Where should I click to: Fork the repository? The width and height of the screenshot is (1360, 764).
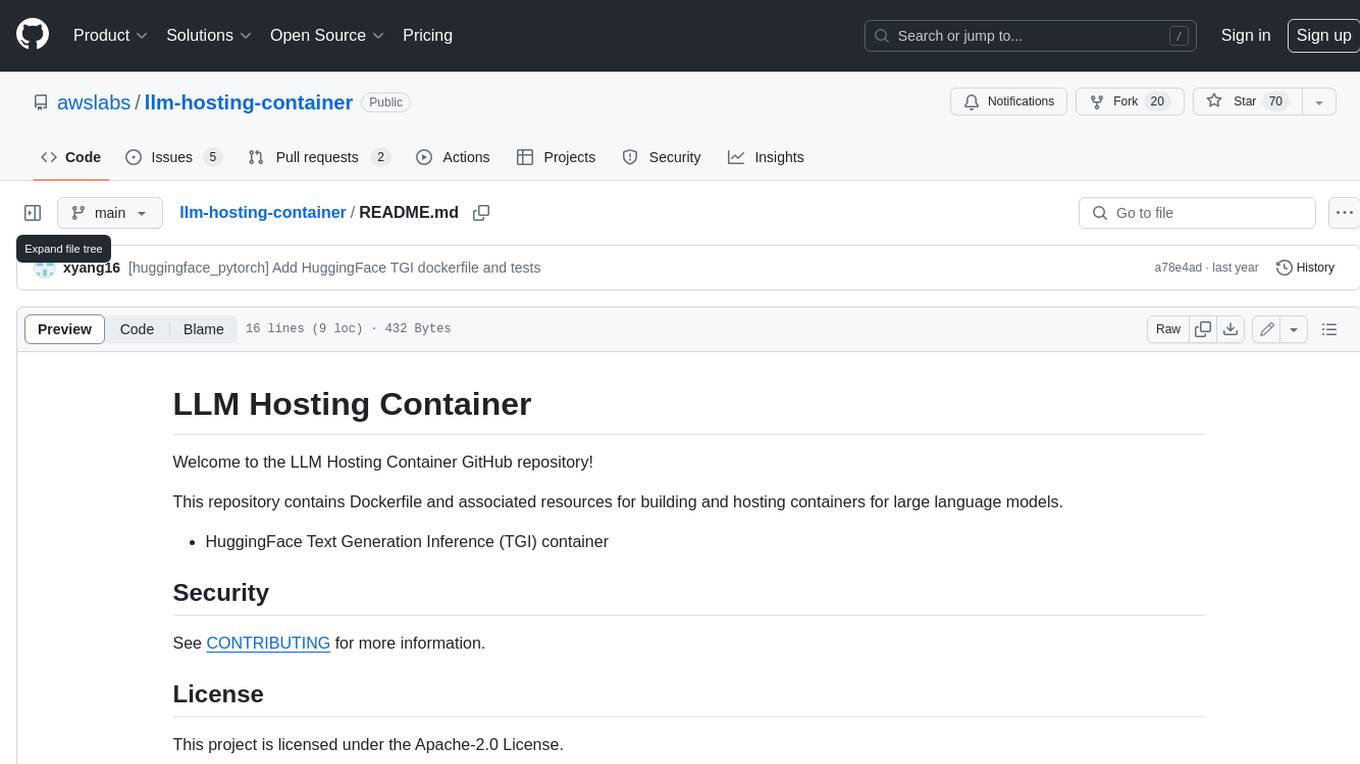click(x=1130, y=101)
